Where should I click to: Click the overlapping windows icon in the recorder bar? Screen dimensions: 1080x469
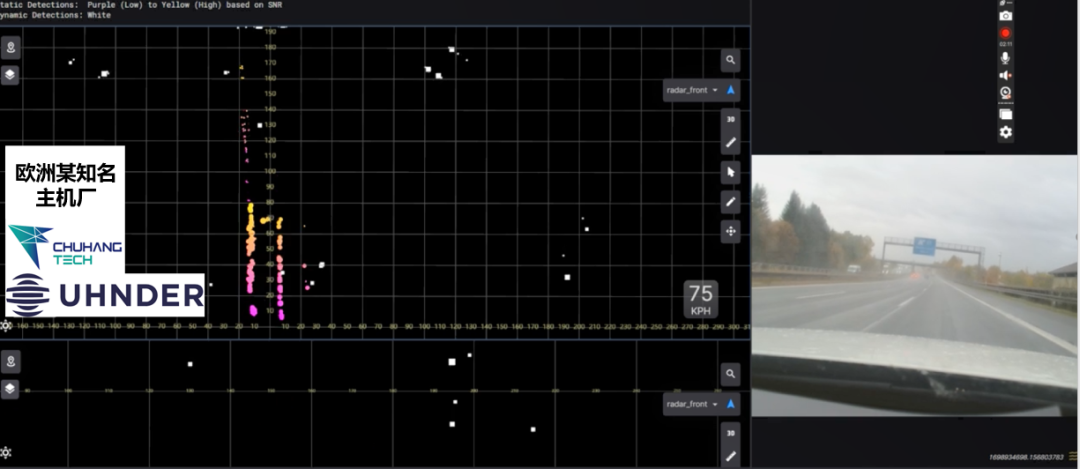[x=1006, y=114]
